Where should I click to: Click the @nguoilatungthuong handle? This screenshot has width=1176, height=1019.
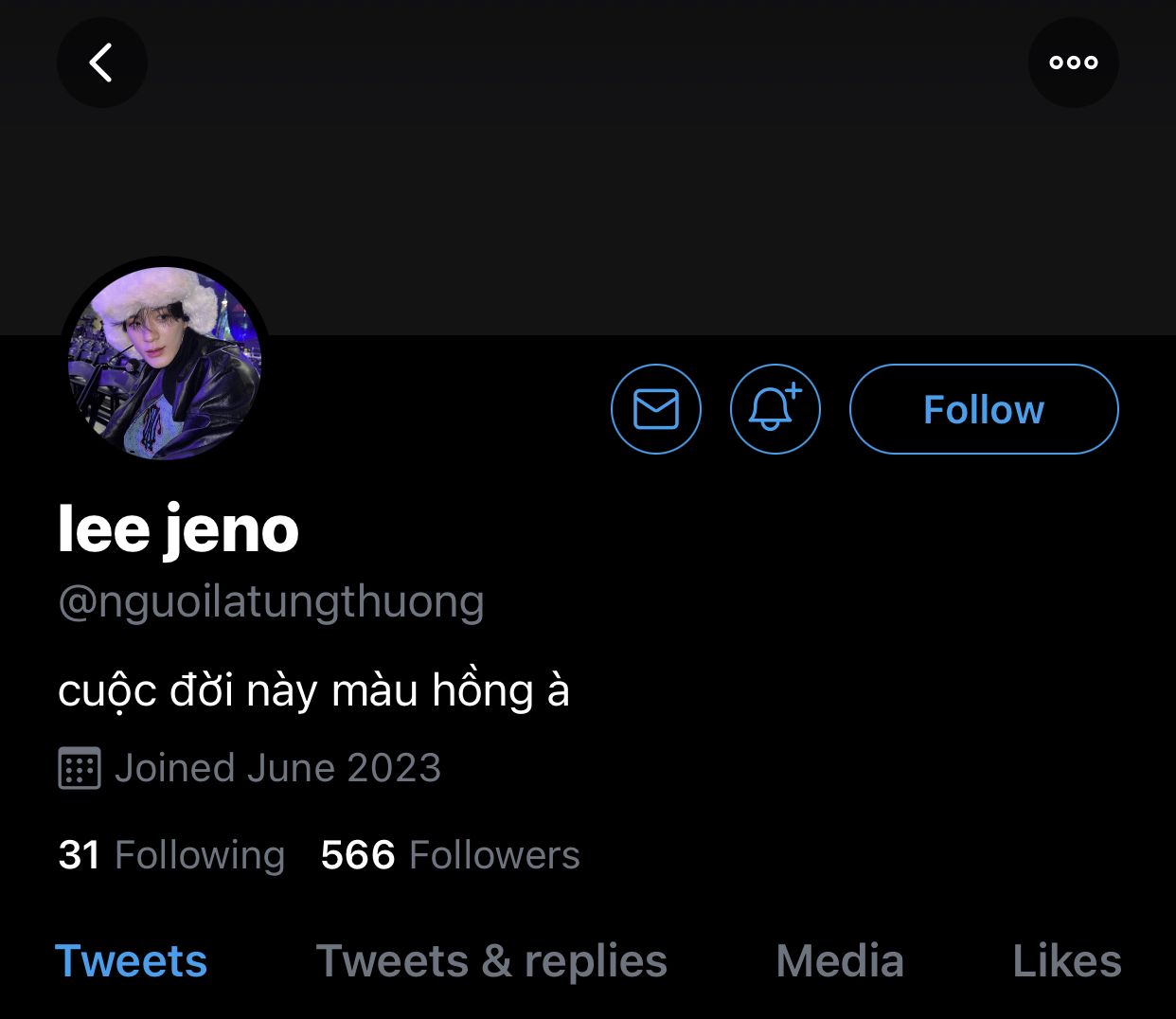(x=271, y=601)
